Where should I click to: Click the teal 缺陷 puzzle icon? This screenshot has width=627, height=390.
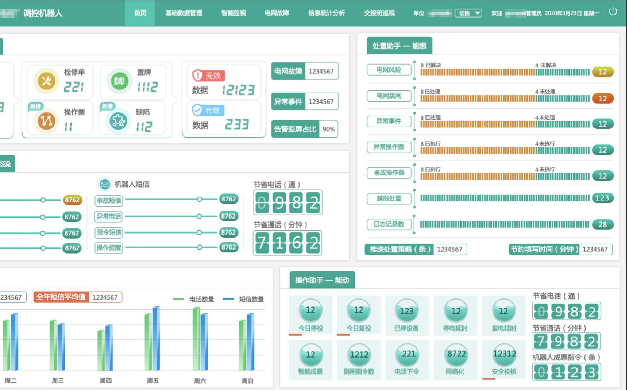tap(119, 121)
